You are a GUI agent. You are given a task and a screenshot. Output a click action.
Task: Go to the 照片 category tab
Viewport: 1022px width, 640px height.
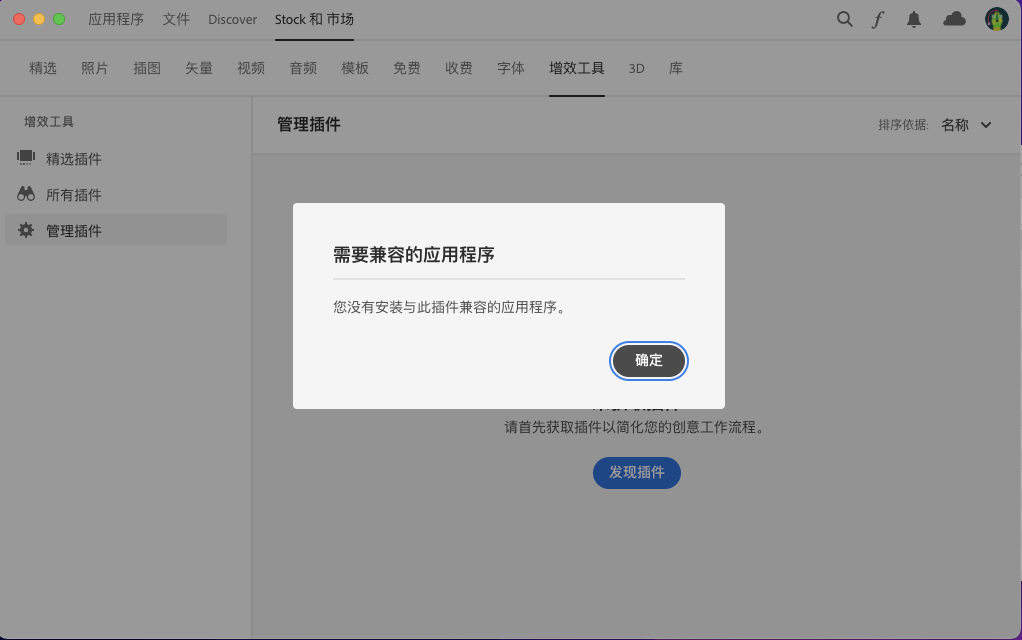(95, 68)
